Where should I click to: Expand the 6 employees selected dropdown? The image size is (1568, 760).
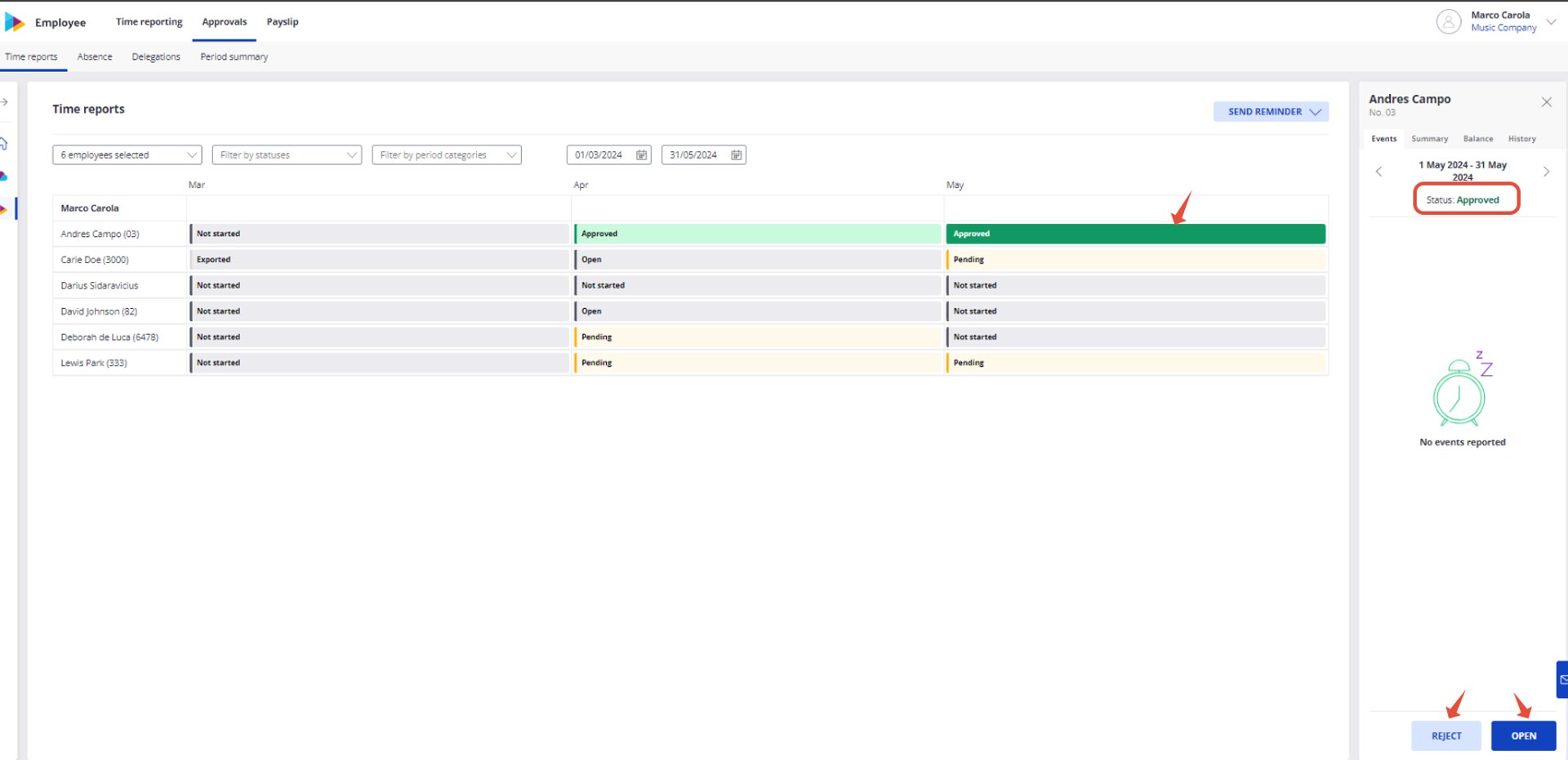(127, 155)
